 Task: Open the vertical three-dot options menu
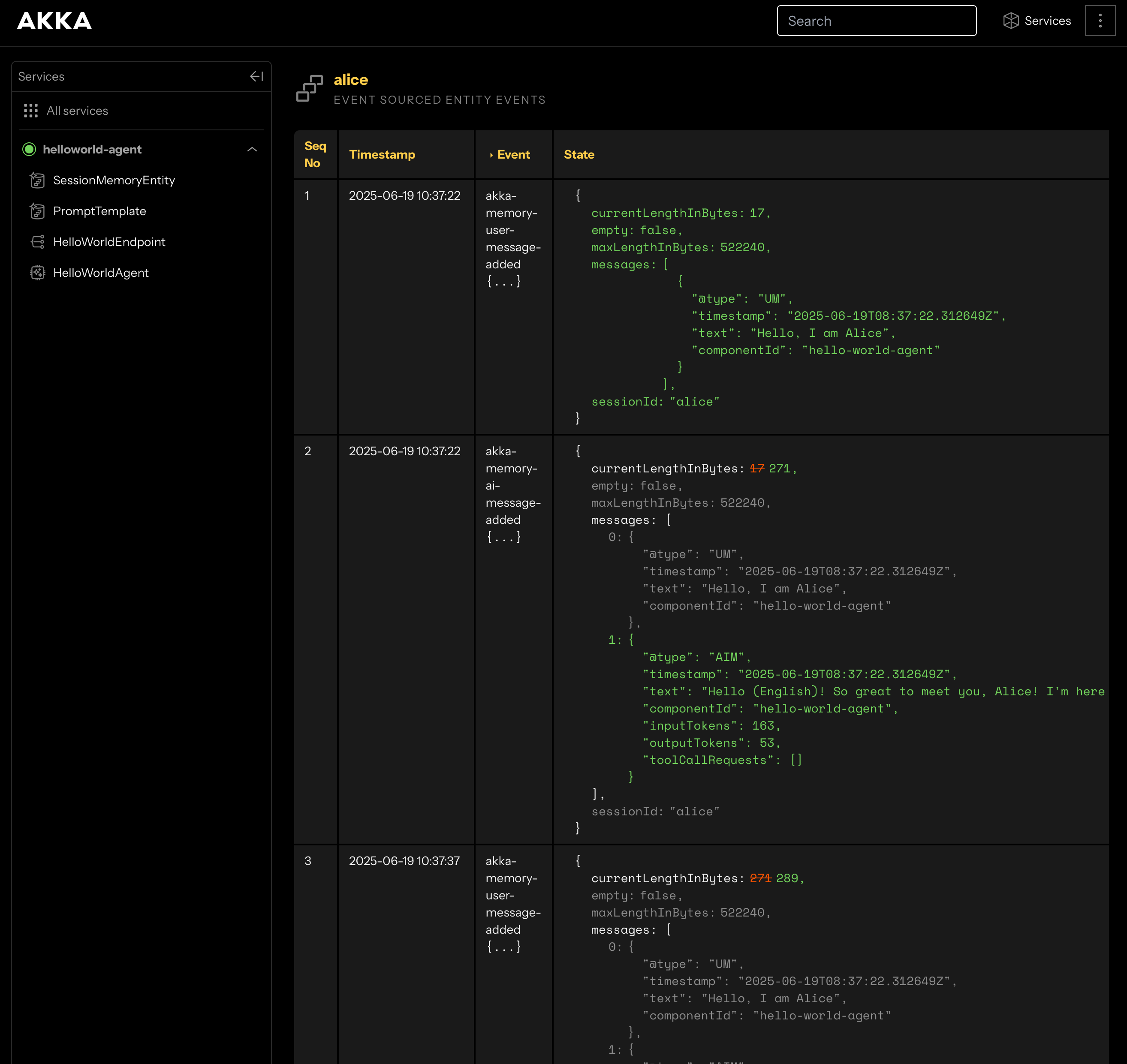(x=1100, y=21)
